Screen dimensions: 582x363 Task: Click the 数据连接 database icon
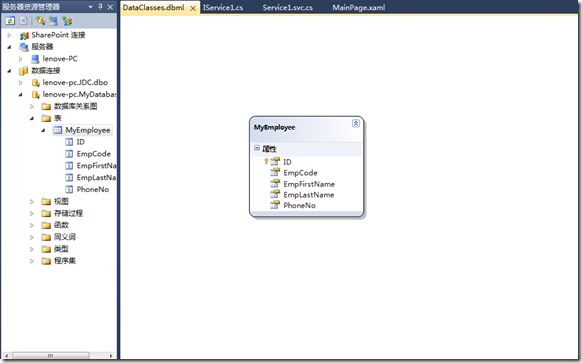[24, 71]
